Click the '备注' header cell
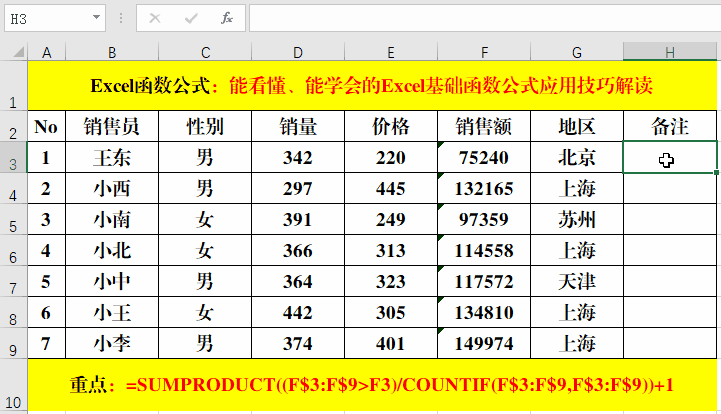721x414 pixels. click(670, 126)
